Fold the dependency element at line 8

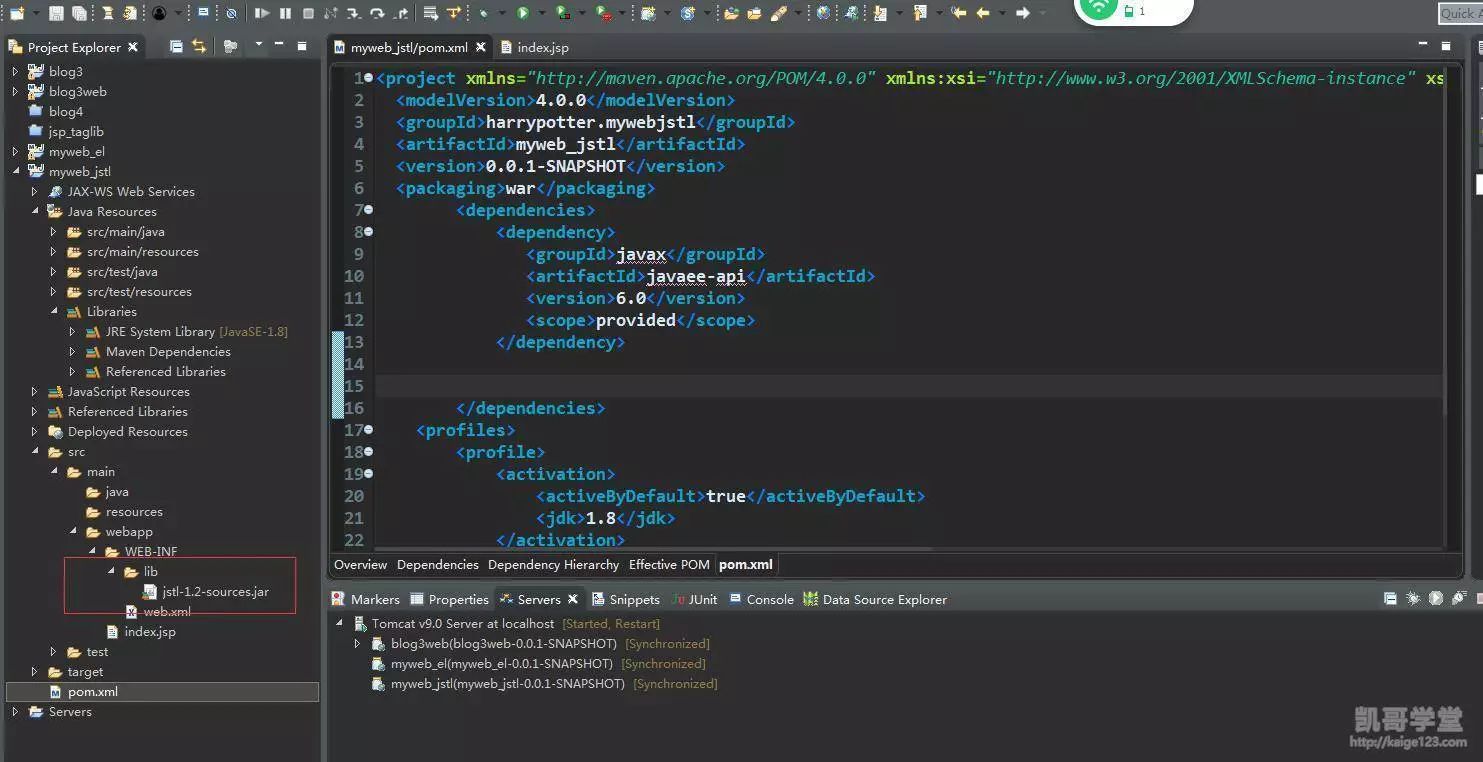(x=368, y=232)
